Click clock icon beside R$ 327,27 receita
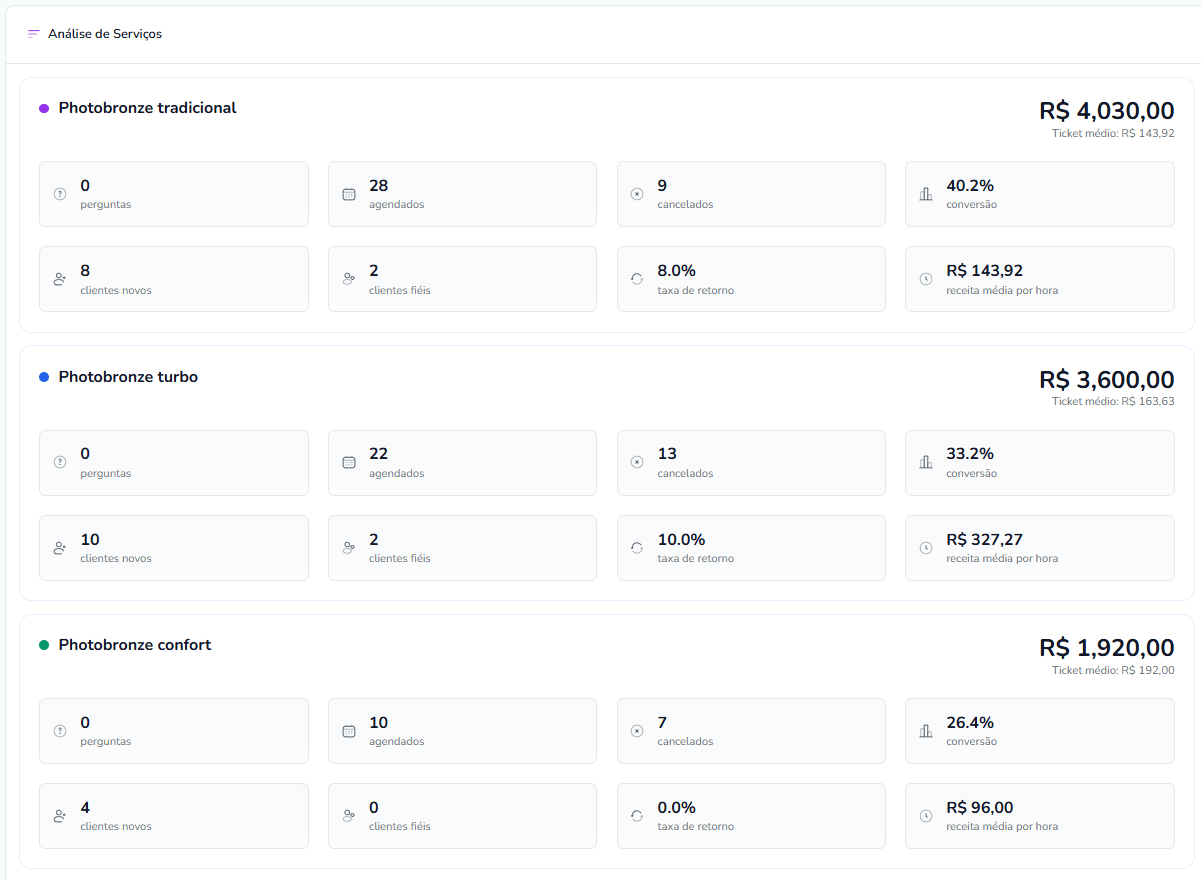Image resolution: width=1201 pixels, height=880 pixels. 926,548
